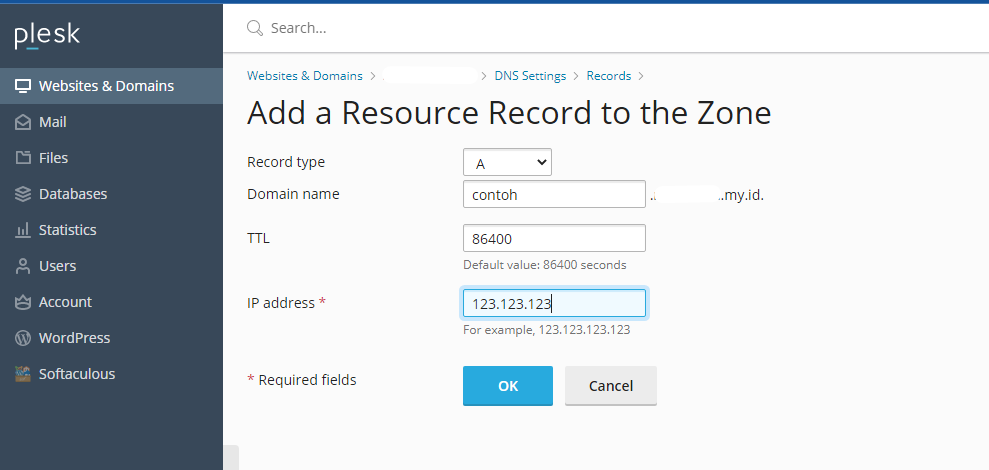Click the Softaculous icon in sidebar
989x470 pixels.
(x=23, y=374)
